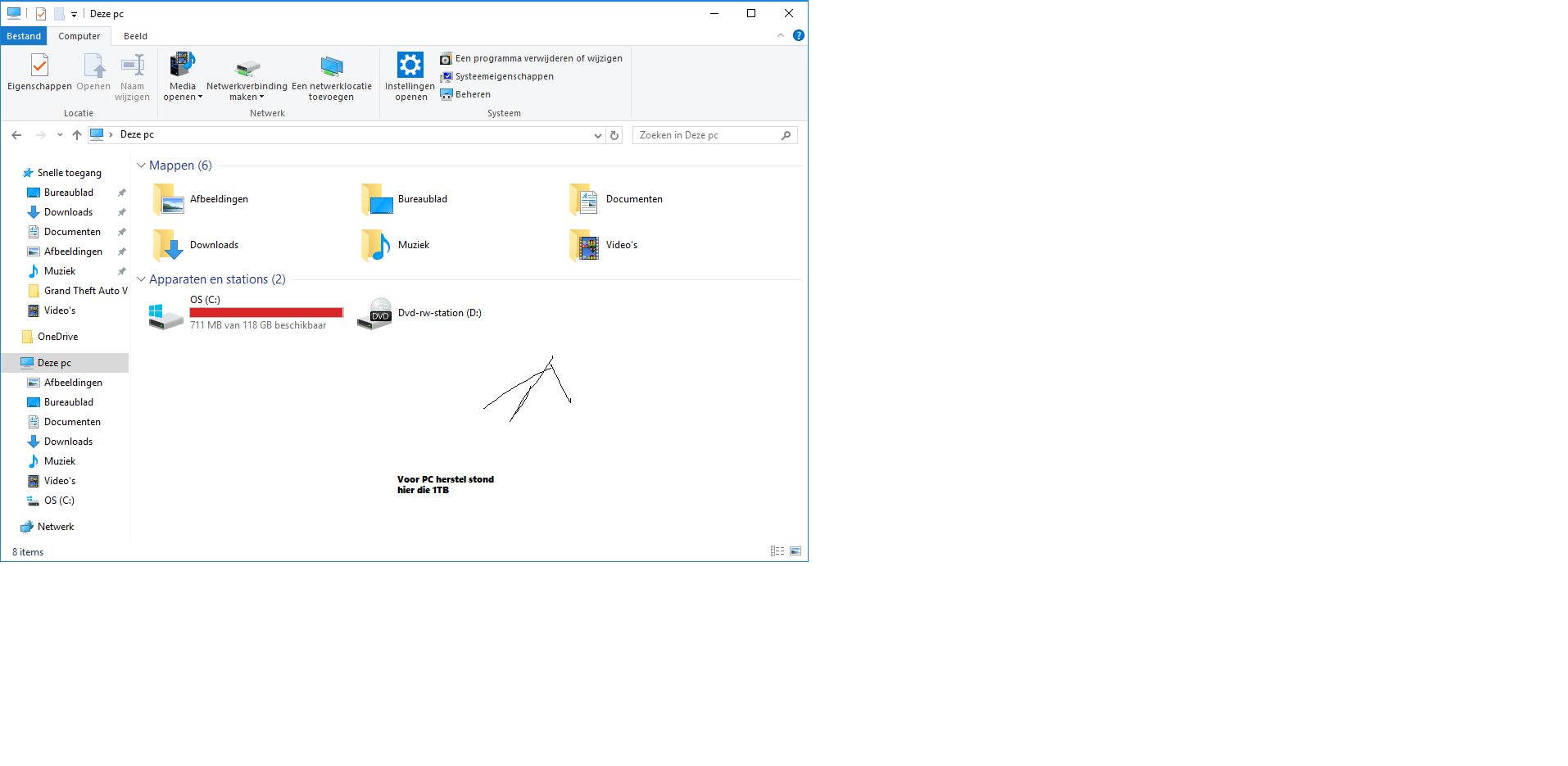Go back with the left arrow
Screen dimensions: 1568x766
point(16,135)
